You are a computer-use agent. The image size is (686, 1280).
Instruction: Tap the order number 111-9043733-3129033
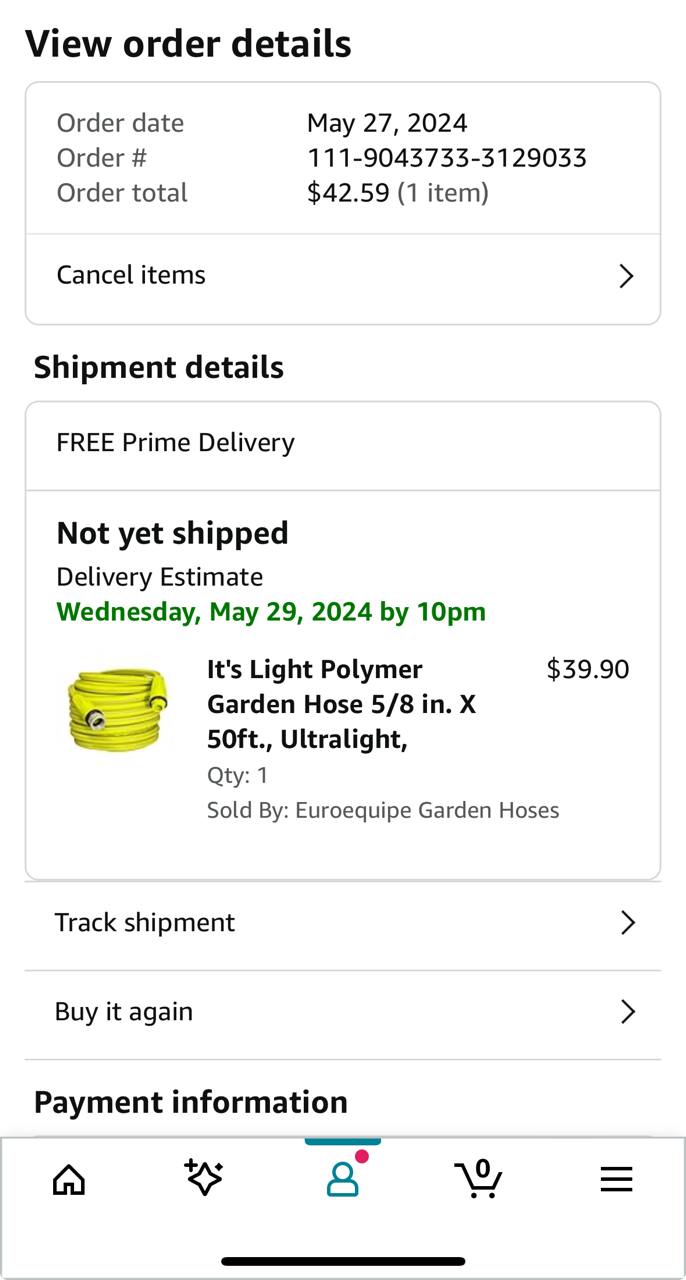coord(446,158)
